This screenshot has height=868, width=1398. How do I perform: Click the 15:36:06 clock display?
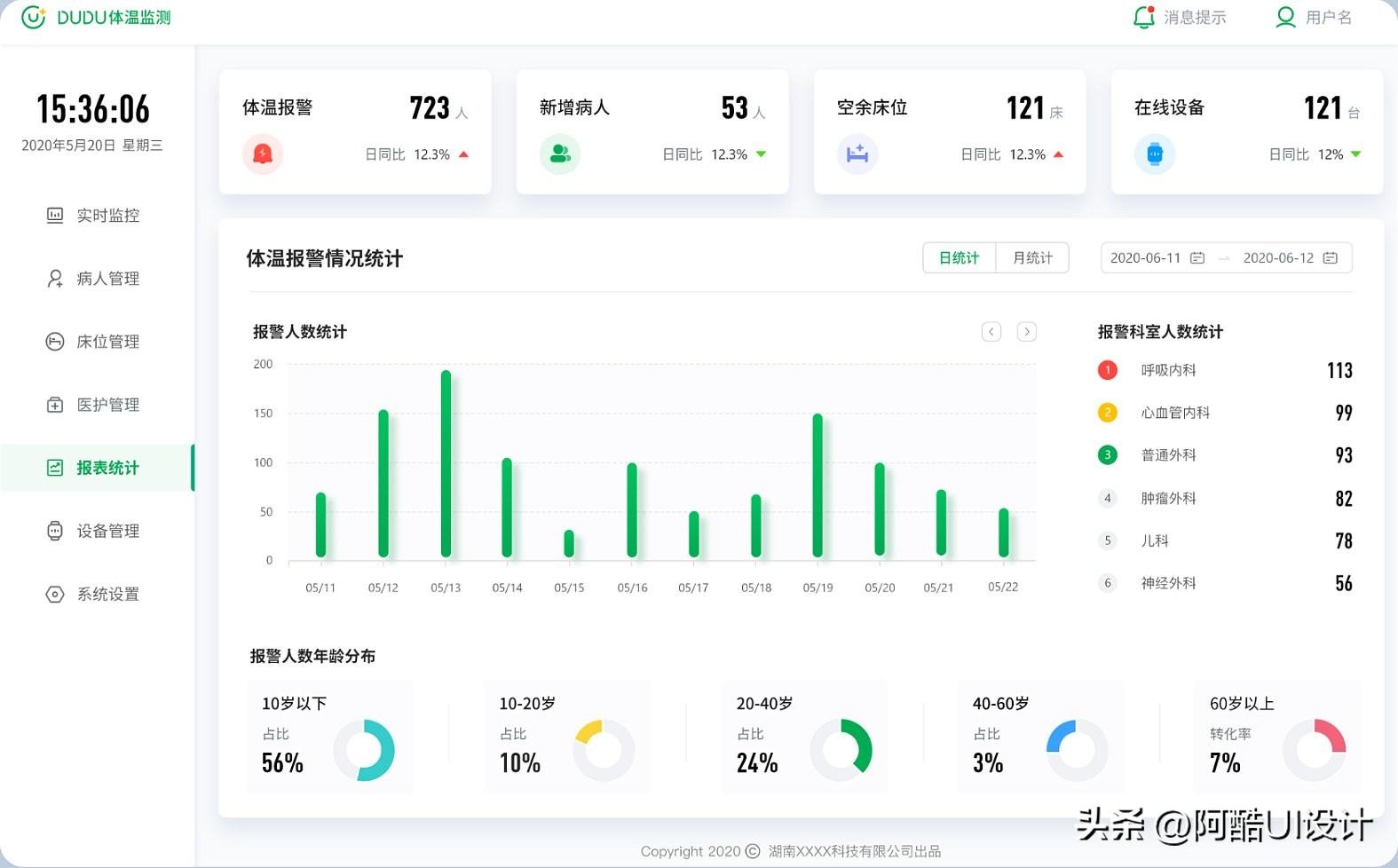(x=93, y=110)
